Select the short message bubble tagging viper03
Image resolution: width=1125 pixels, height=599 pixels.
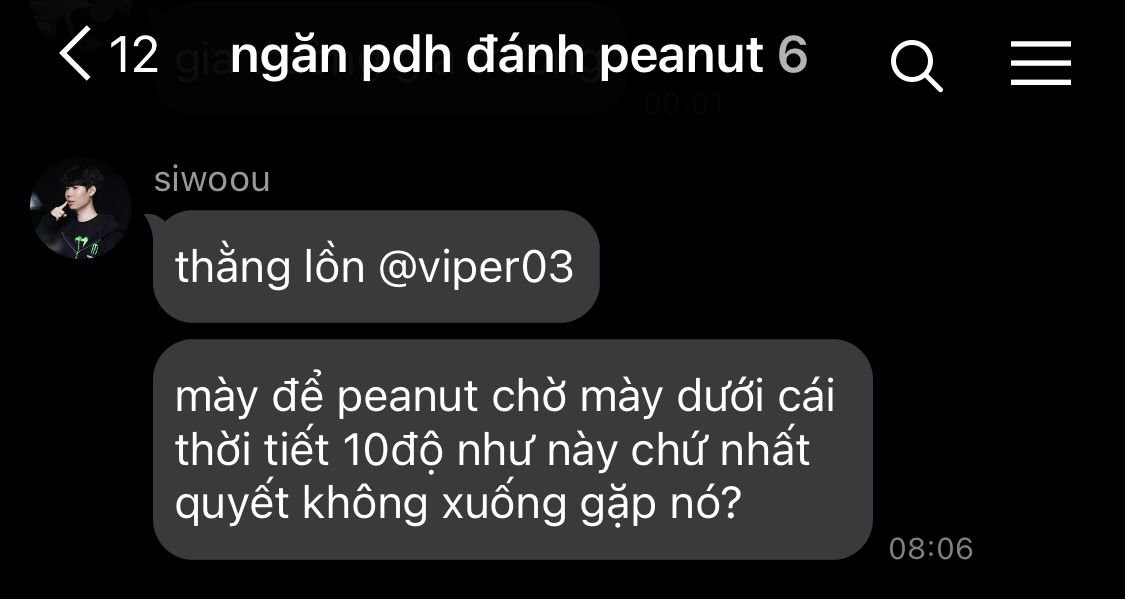click(x=376, y=267)
